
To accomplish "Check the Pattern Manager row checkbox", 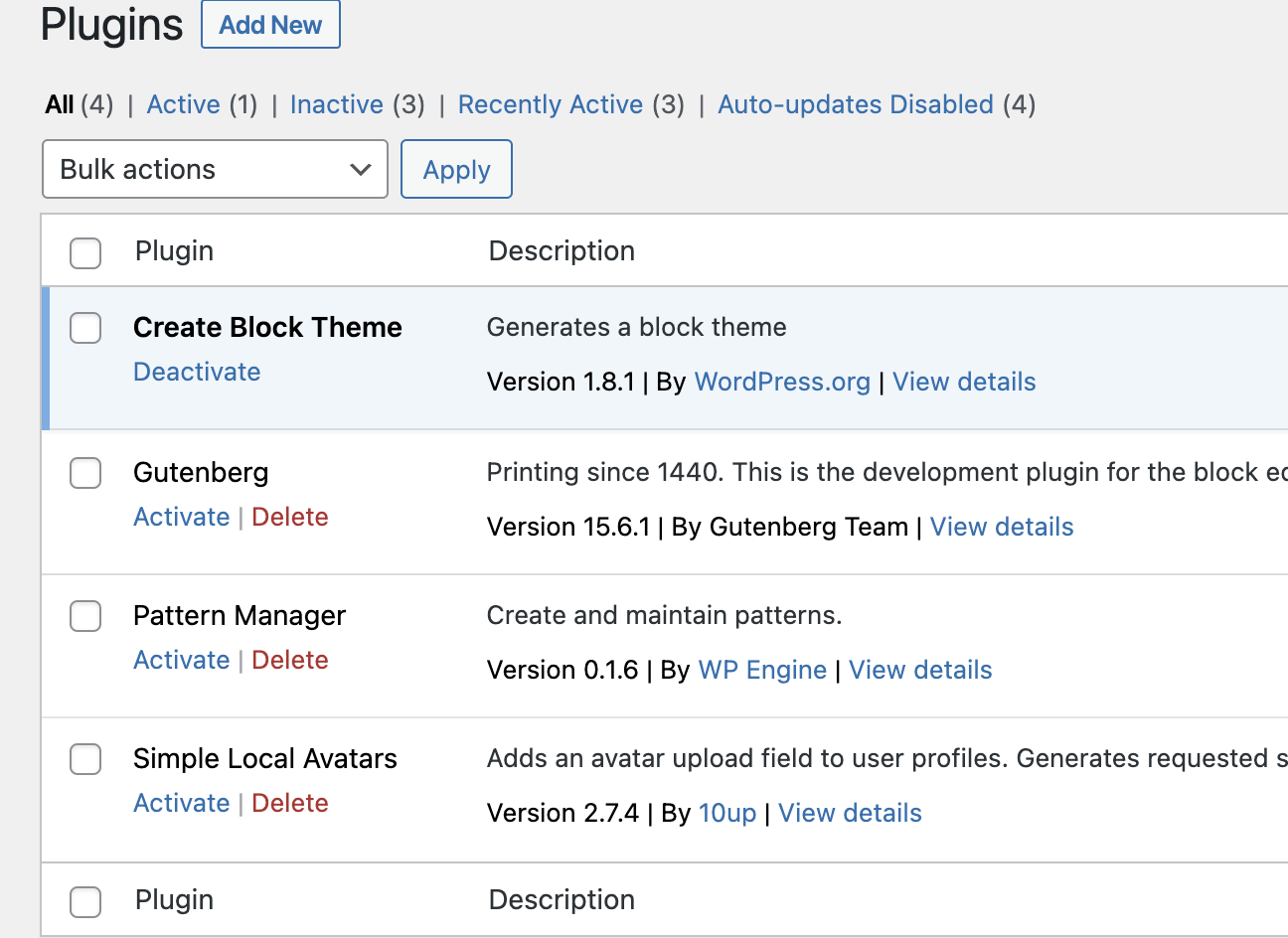I will coord(85,616).
